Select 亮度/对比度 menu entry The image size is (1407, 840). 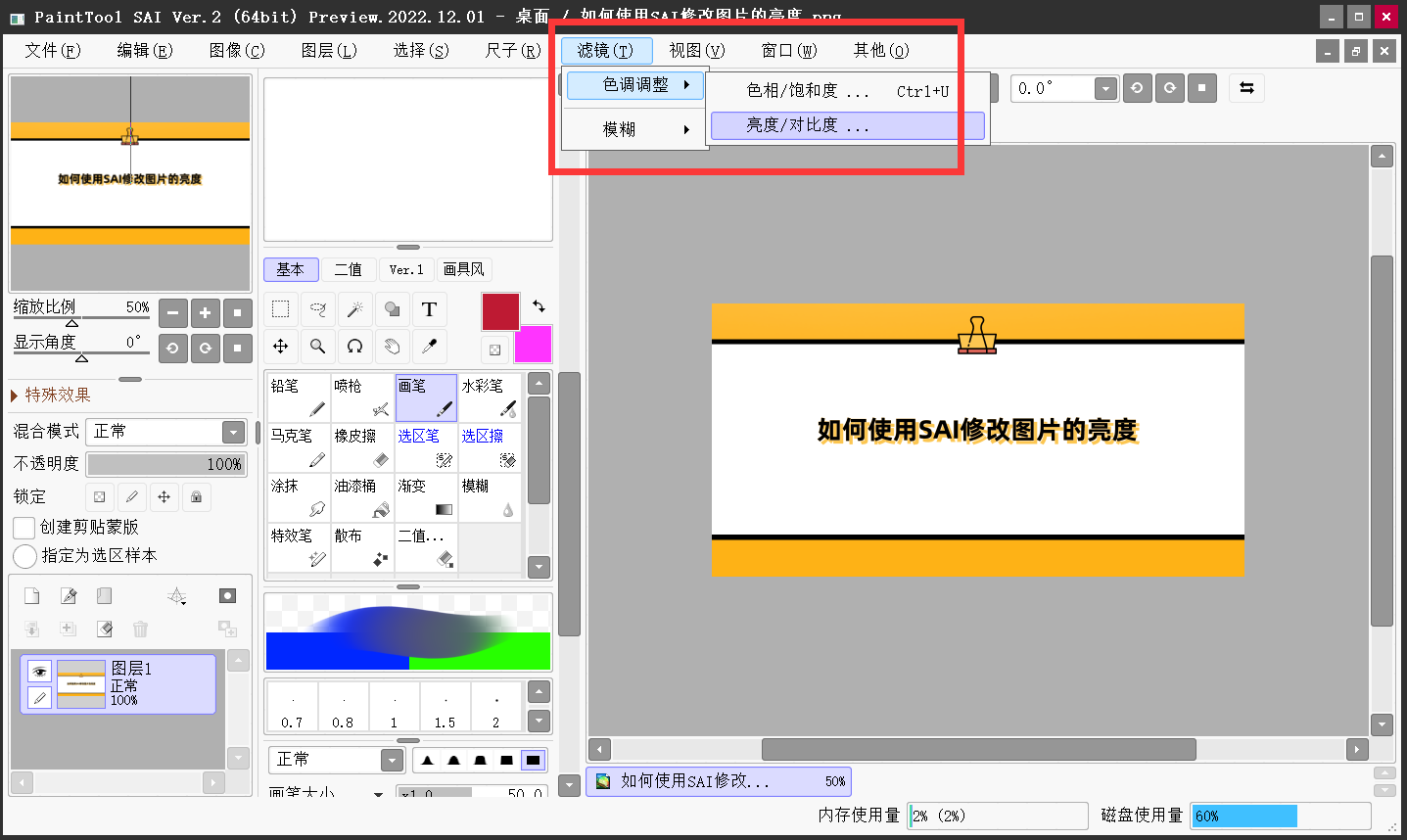point(847,125)
